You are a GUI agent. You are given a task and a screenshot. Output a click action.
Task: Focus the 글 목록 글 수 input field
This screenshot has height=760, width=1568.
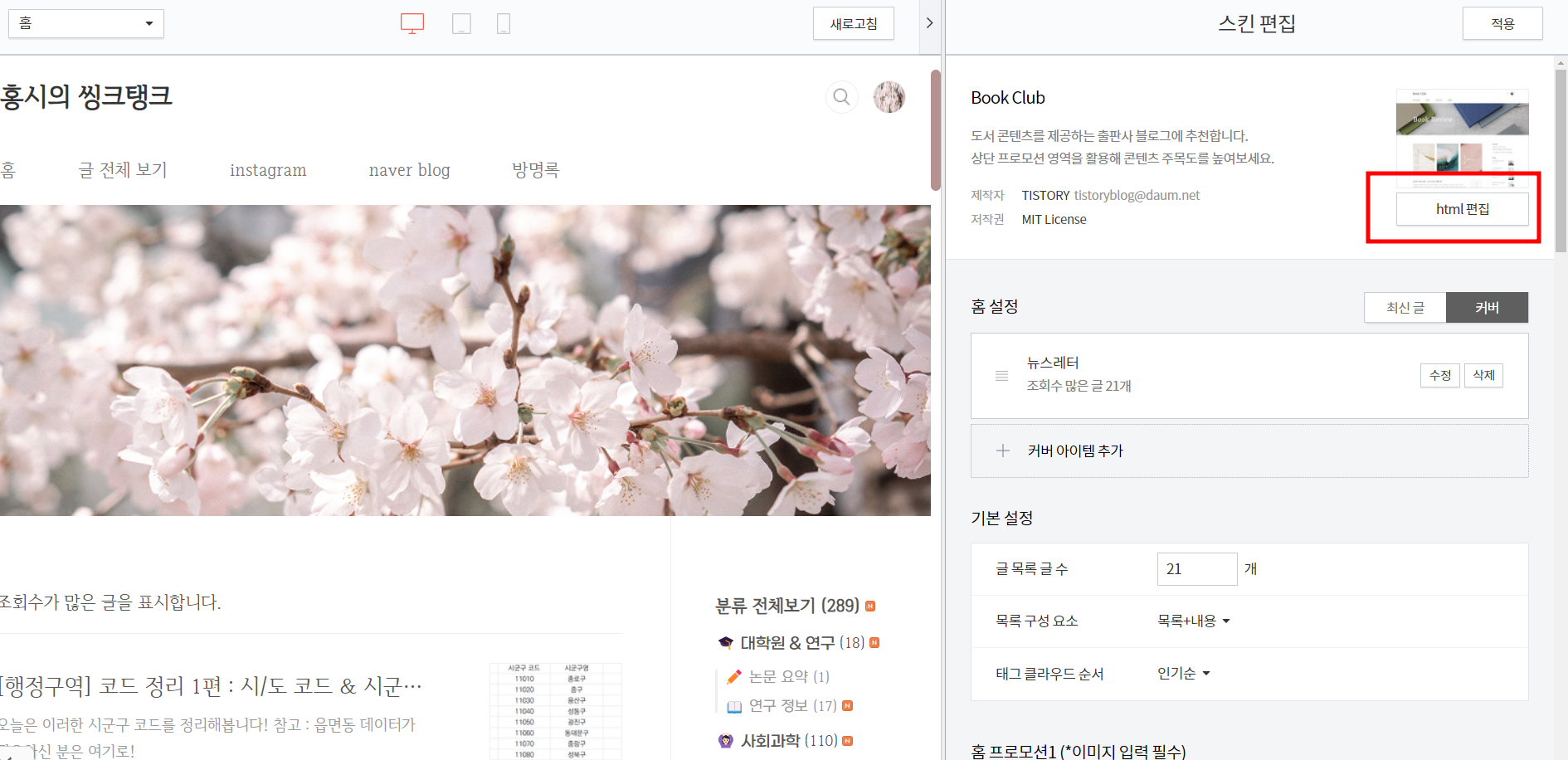point(1197,569)
